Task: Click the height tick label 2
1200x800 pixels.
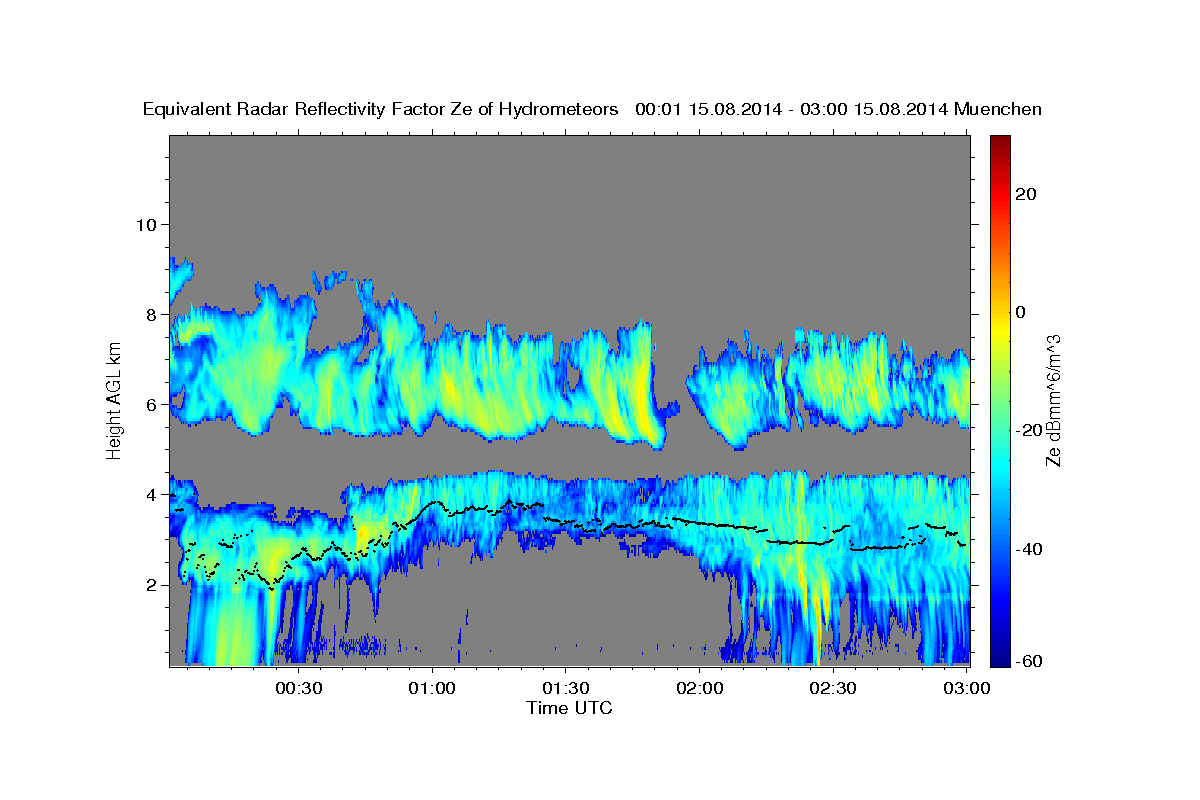Action: pyautogui.click(x=150, y=585)
